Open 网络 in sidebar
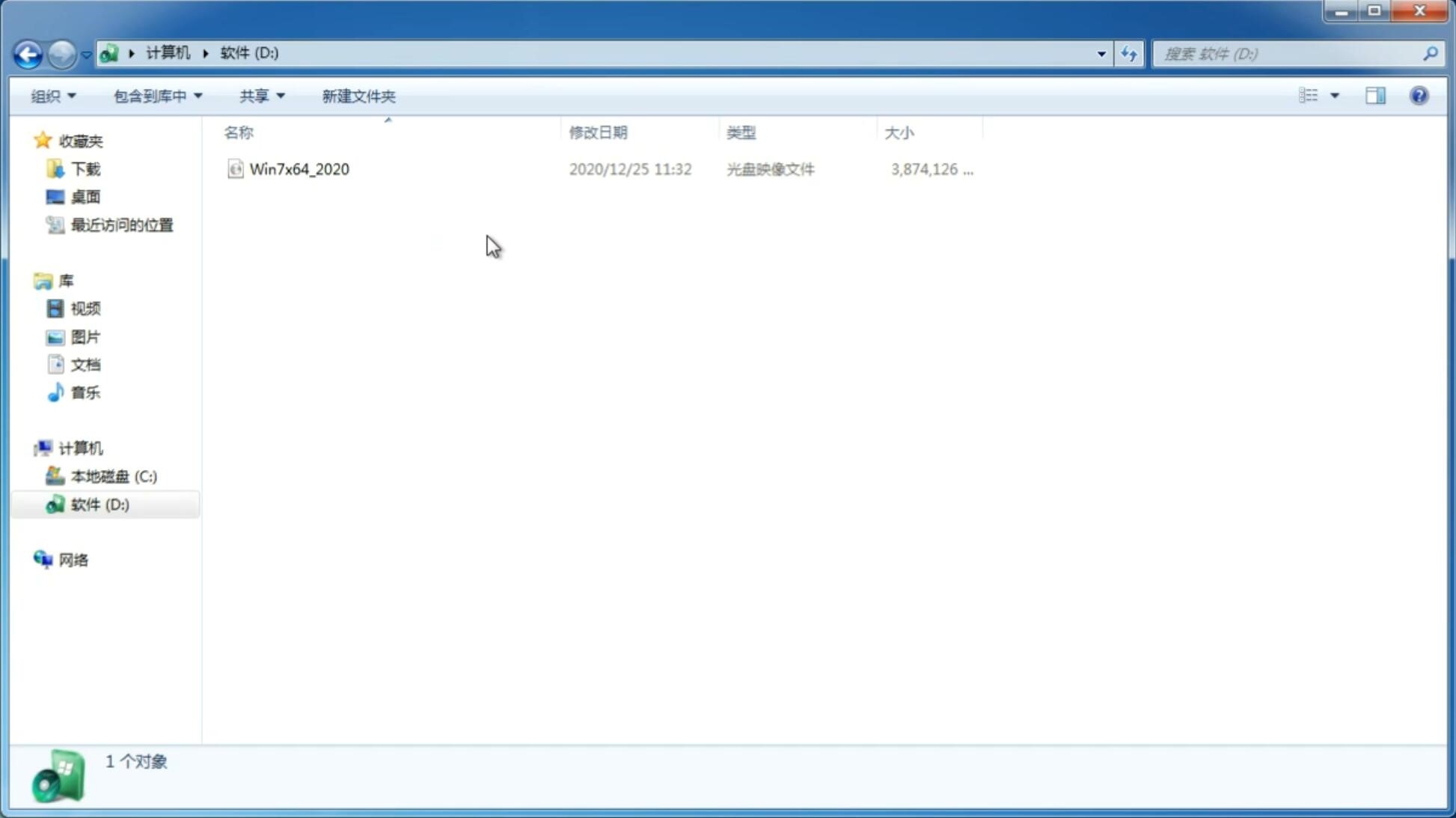The width and height of the screenshot is (1456, 818). (x=74, y=559)
